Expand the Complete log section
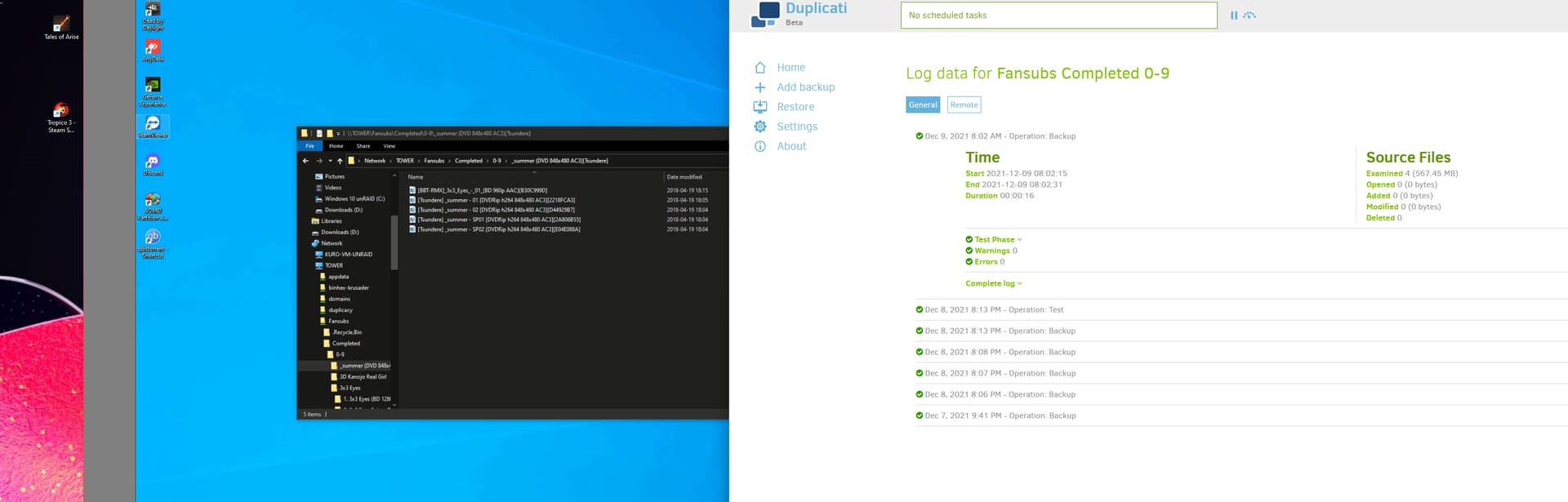The height and width of the screenshot is (502, 1568). tap(994, 284)
